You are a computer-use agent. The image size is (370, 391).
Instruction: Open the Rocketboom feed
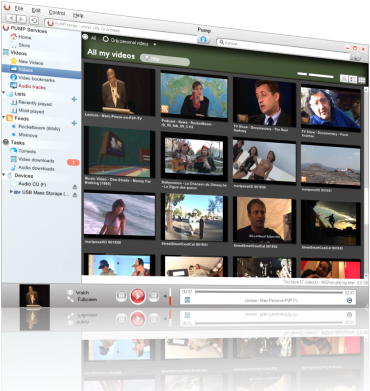(x=36, y=127)
